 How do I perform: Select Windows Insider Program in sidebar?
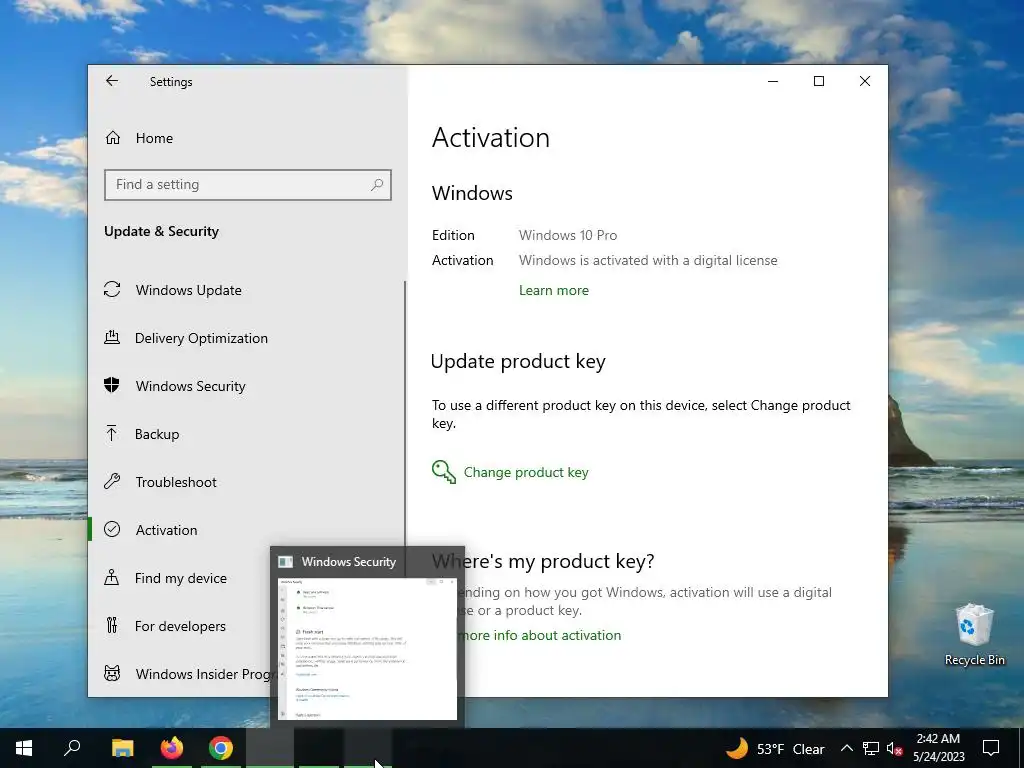[180, 673]
